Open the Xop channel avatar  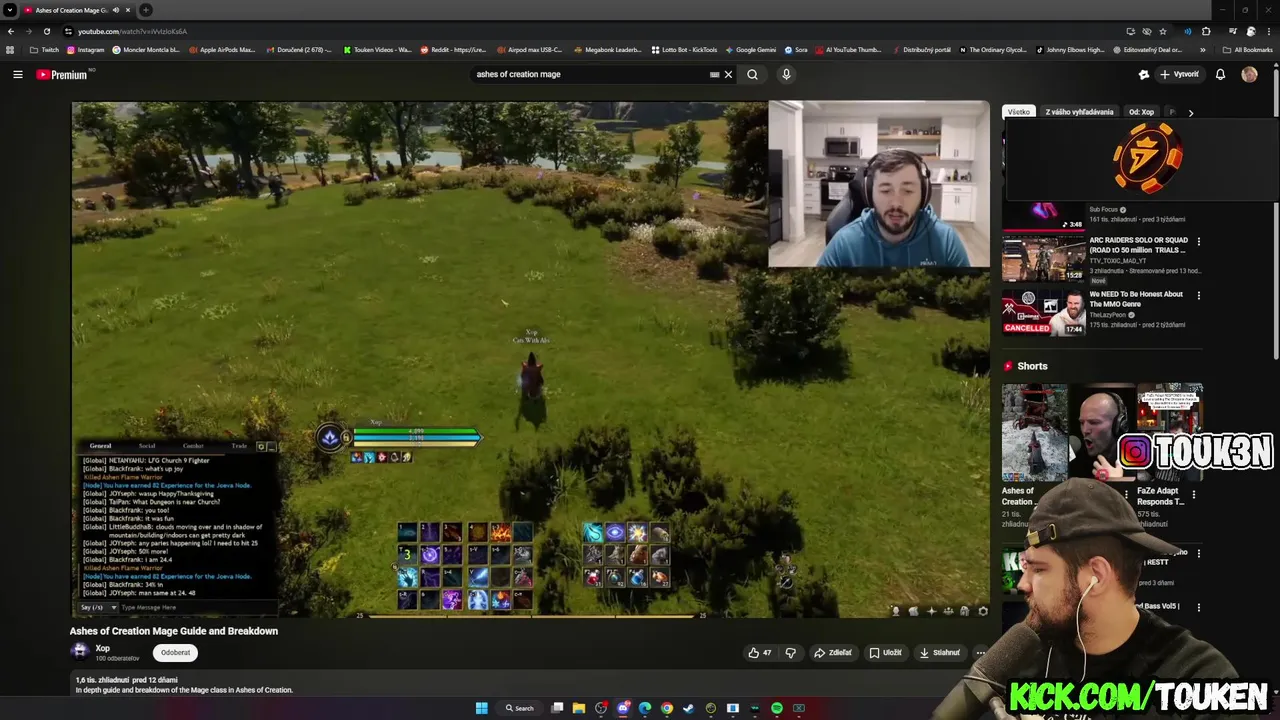point(80,652)
